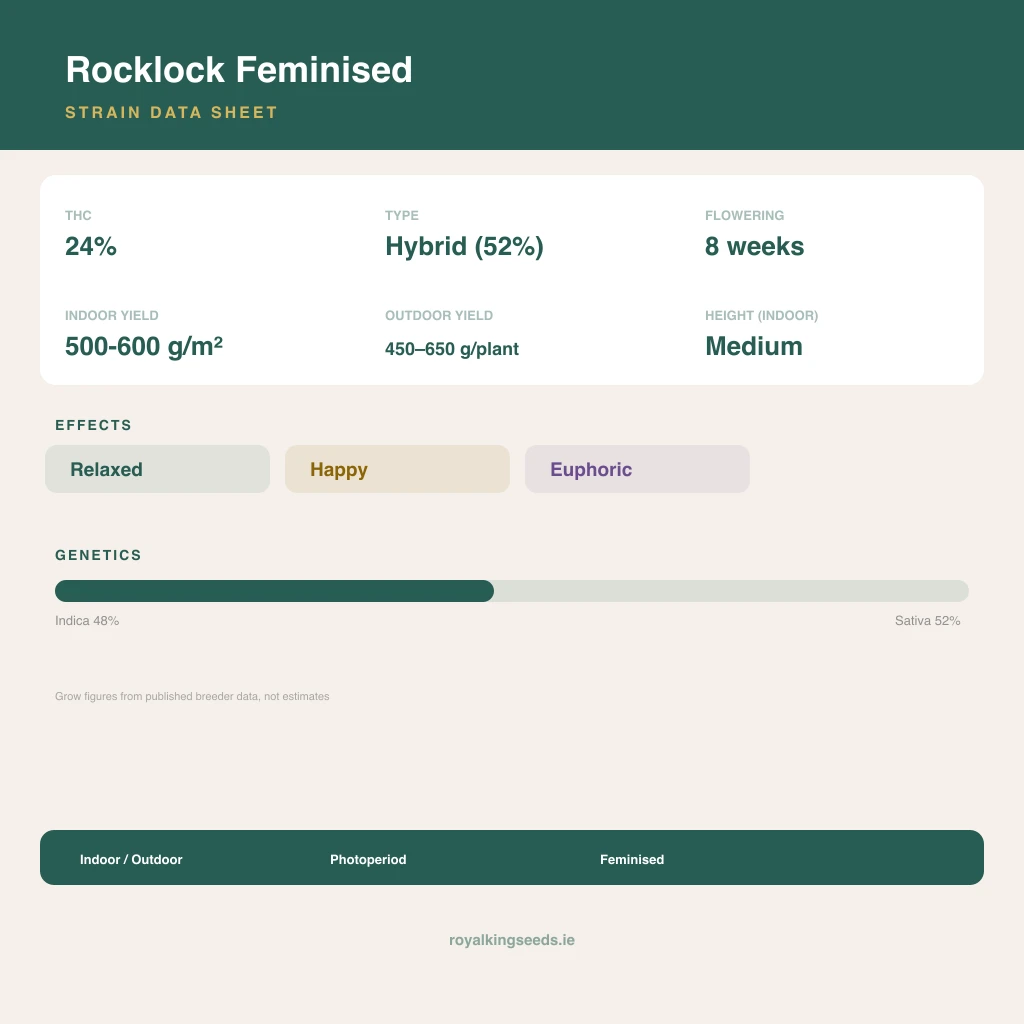The height and width of the screenshot is (1024, 1024).
Task: Click the unfilled part of genetics bar
Action: [x=731, y=591]
